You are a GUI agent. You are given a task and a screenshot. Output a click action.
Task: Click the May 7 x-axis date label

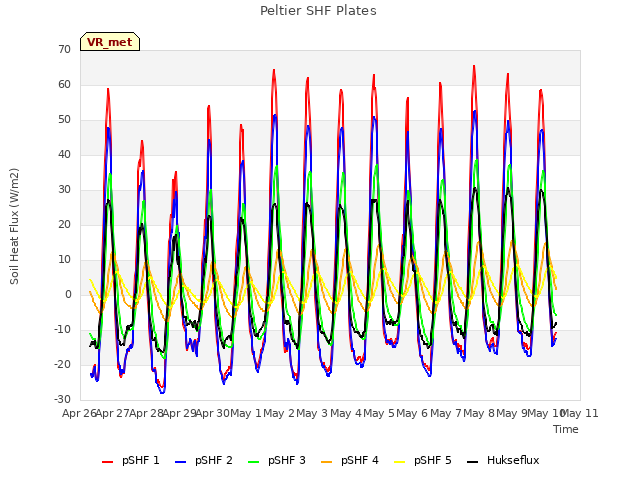pyautogui.click(x=446, y=413)
